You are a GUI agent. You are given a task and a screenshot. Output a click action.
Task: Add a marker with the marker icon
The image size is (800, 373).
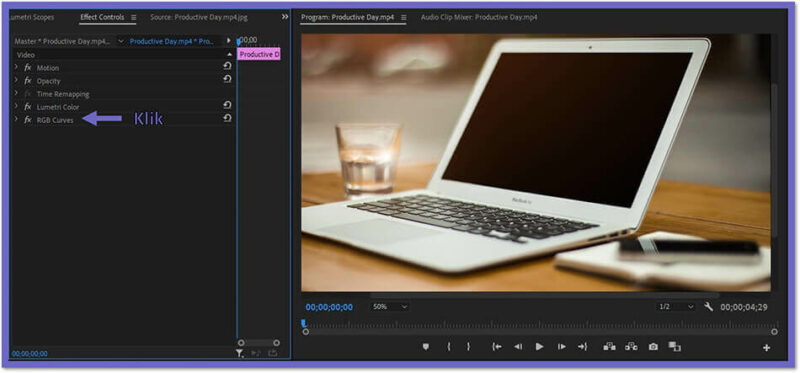[426, 346]
